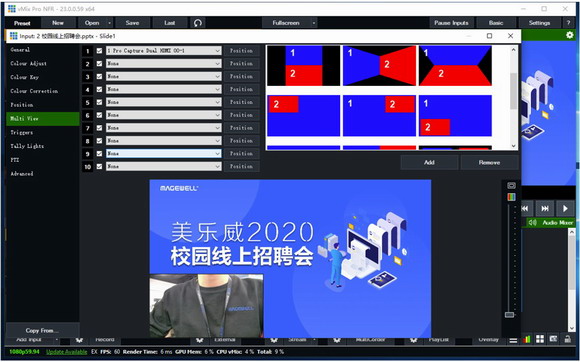Viewport: 580px width, 362px height.
Task: Expand the Fullscreen dropdown arrow
Action: click(x=314, y=23)
